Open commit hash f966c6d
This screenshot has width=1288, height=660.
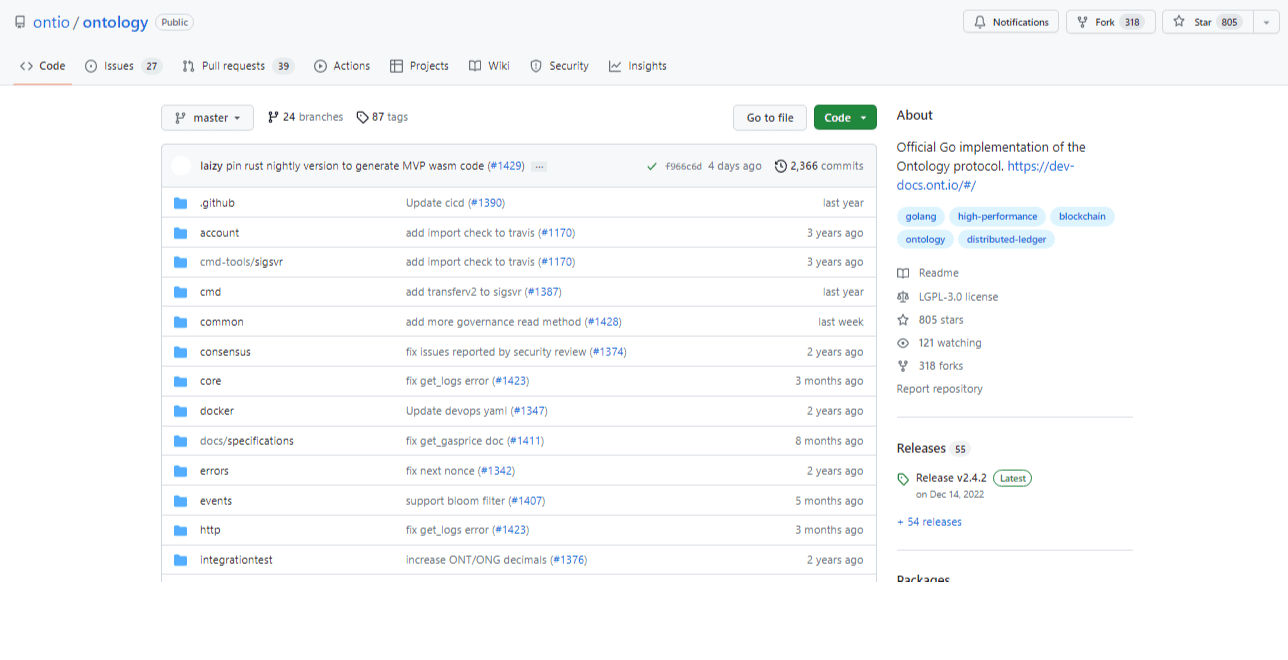tap(684, 166)
